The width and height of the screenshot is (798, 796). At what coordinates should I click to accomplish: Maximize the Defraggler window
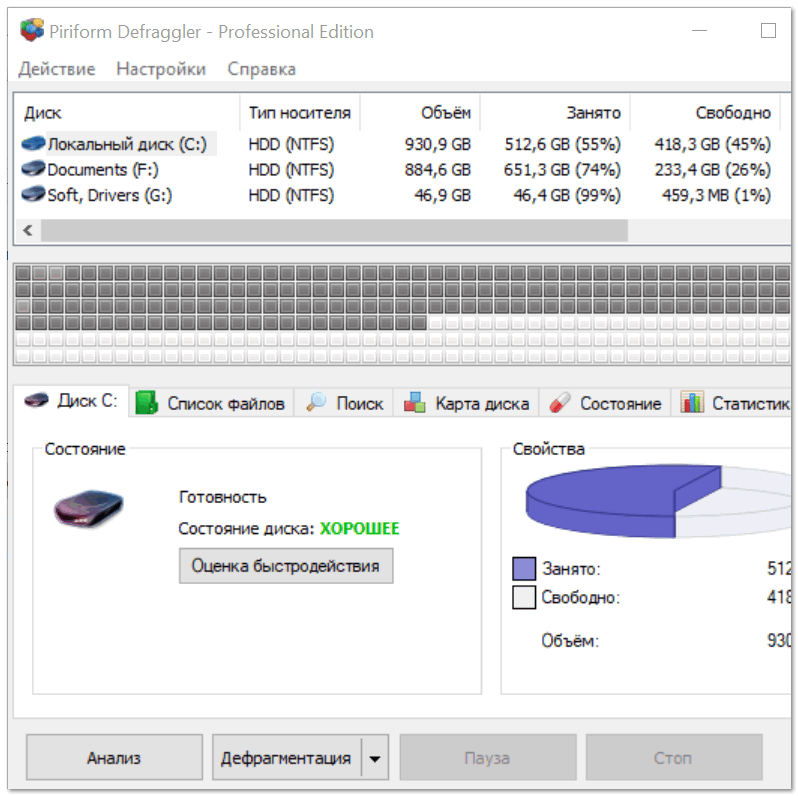(x=768, y=31)
